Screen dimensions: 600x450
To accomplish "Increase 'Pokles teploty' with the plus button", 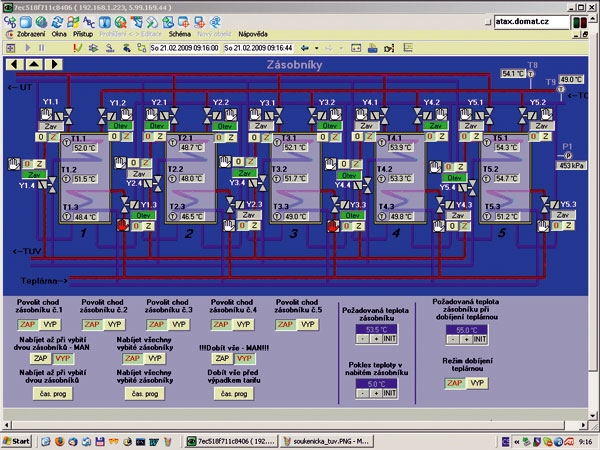I will 374,393.
